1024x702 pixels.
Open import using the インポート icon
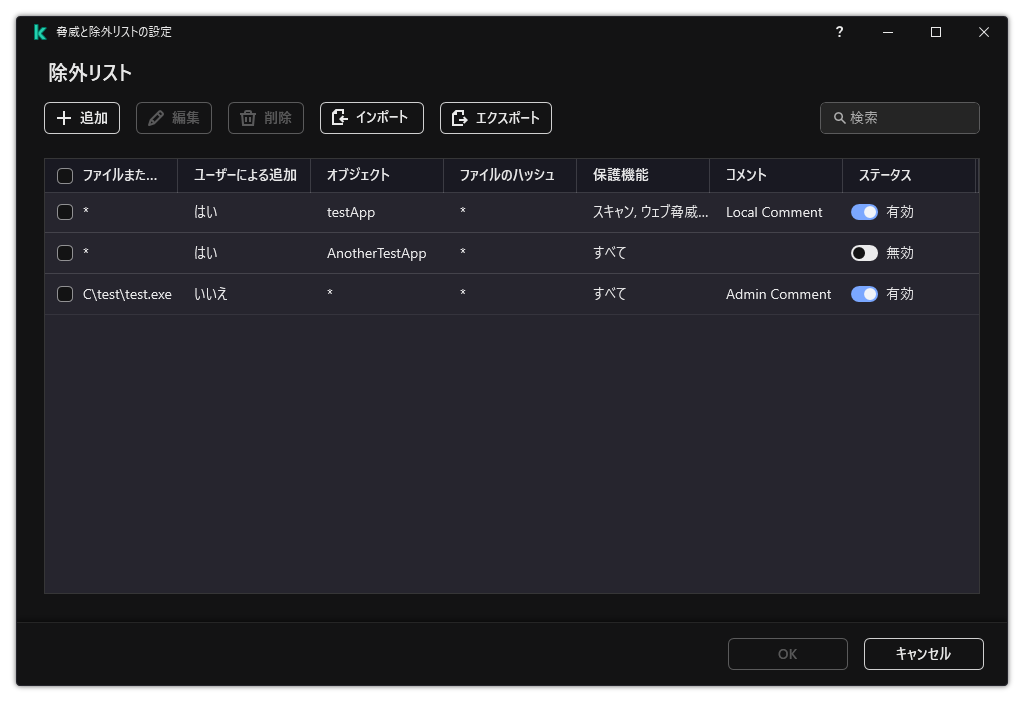[x=340, y=117]
